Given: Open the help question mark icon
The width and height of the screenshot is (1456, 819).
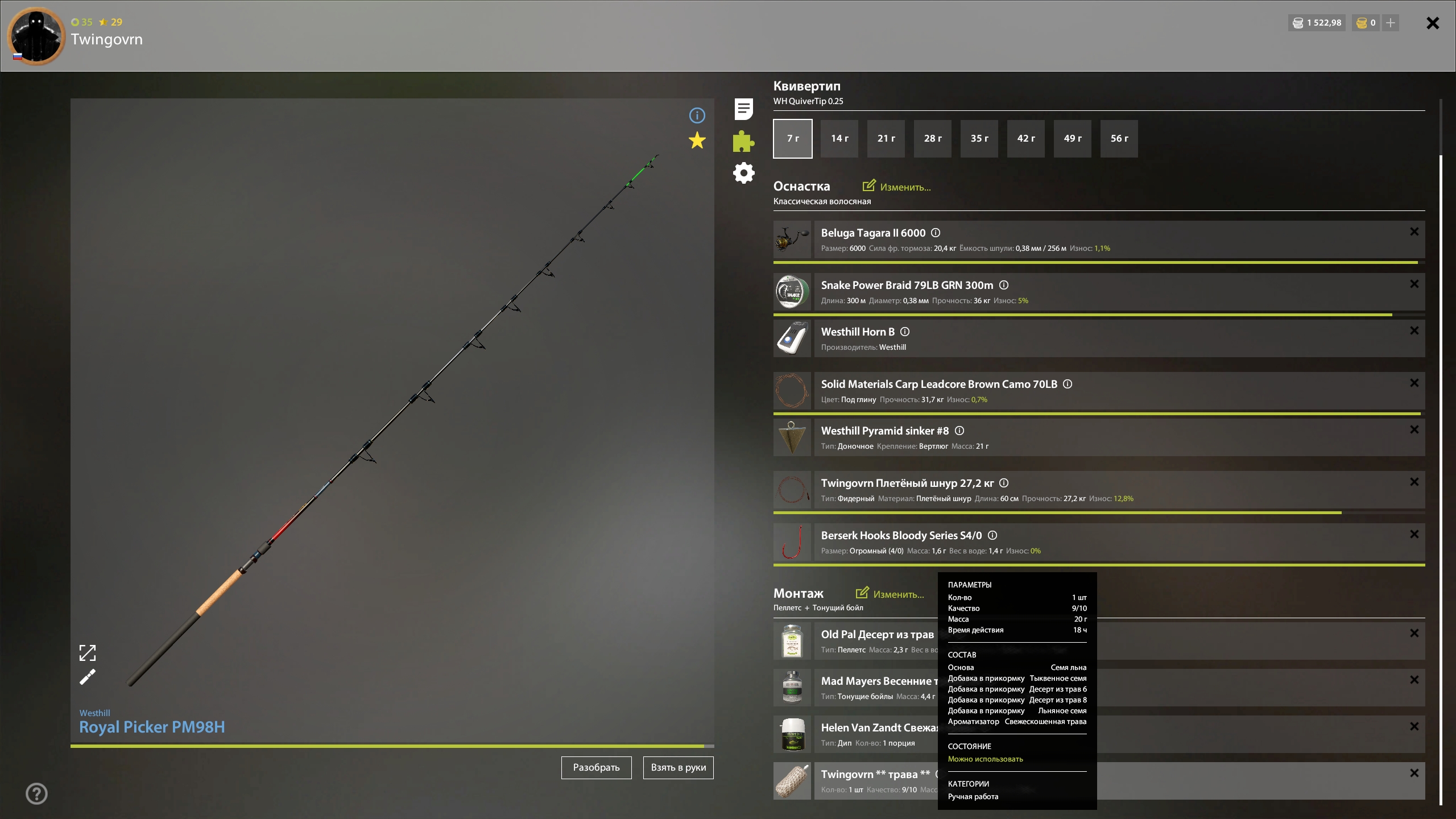Looking at the screenshot, I should pyautogui.click(x=37, y=793).
